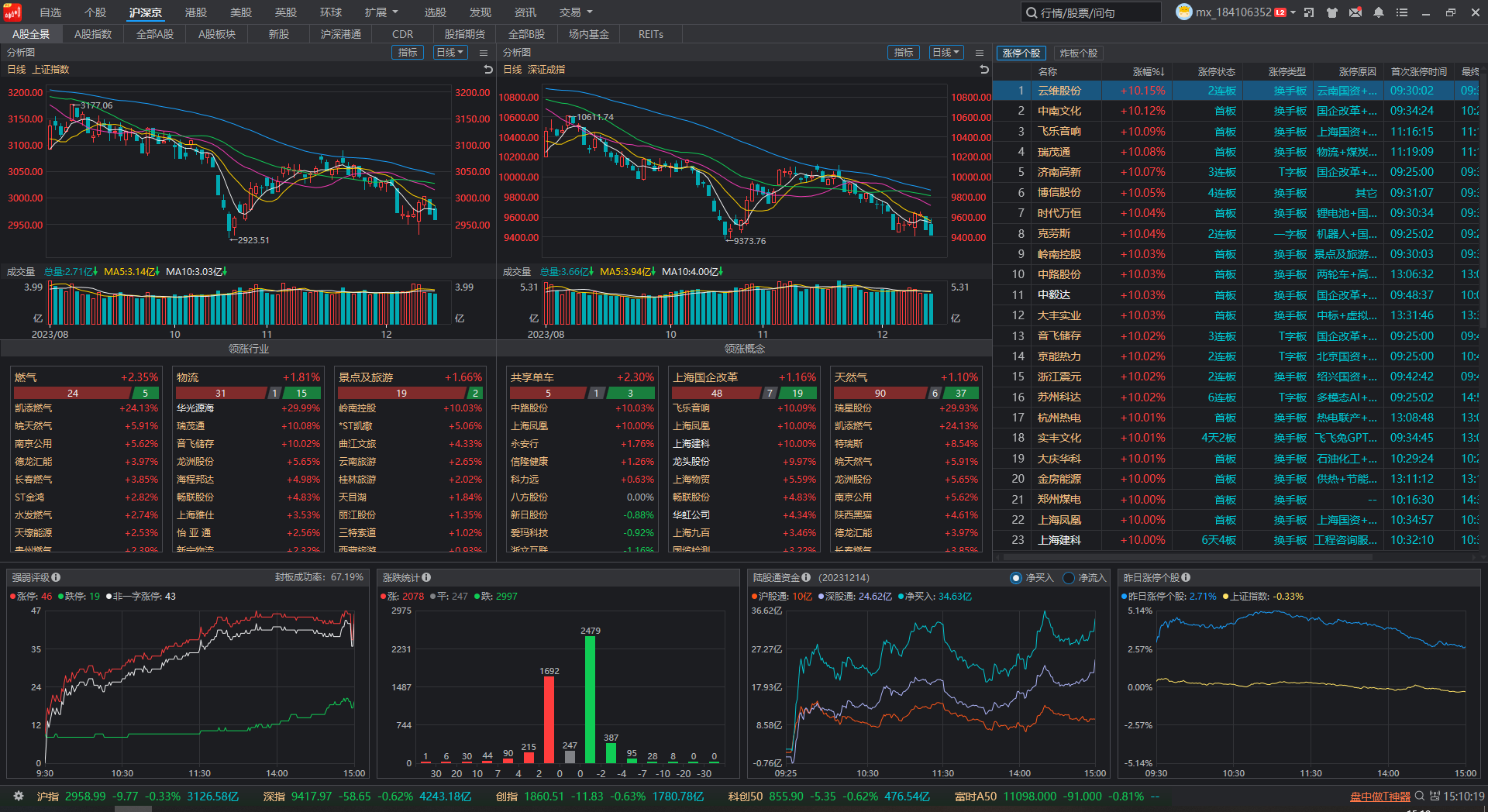Click the 2479 green bar in 涨跌统计

click(x=591, y=700)
